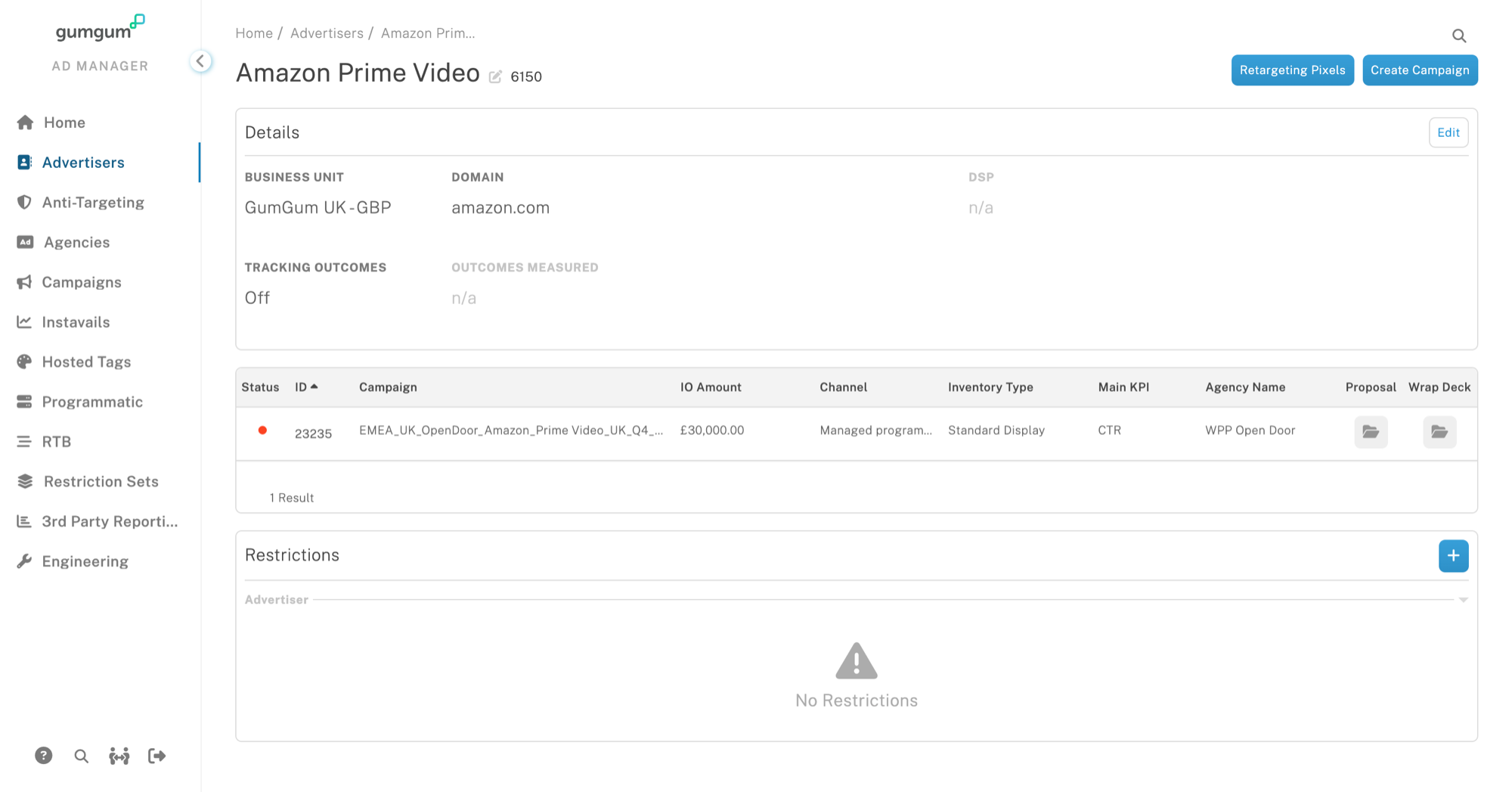1512x792 pixels.
Task: Open the Proposal folder for campaign 23235
Action: [x=1371, y=432]
